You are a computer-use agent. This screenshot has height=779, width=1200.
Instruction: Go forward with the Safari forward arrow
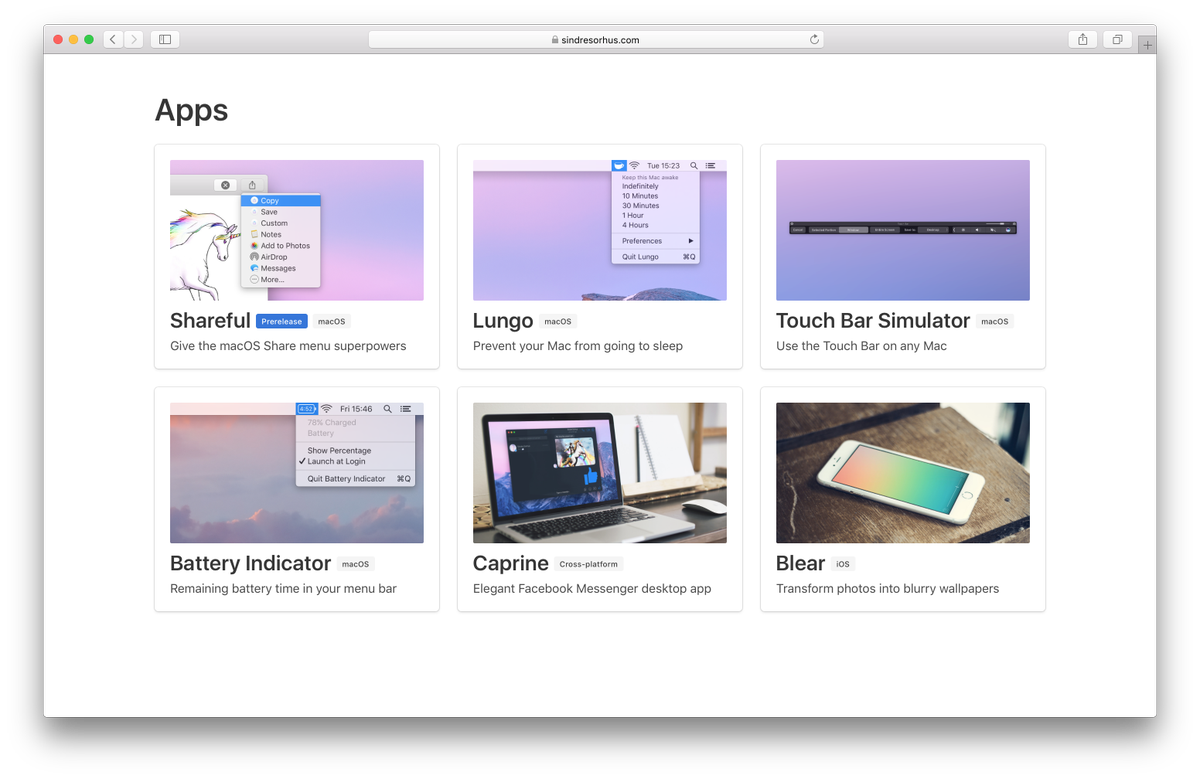134,39
